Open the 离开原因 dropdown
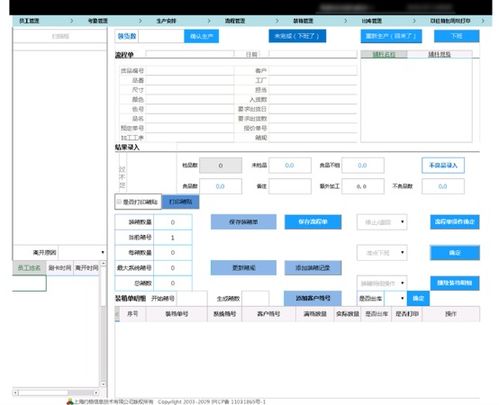Screen dimensions: 499x405 82,252
